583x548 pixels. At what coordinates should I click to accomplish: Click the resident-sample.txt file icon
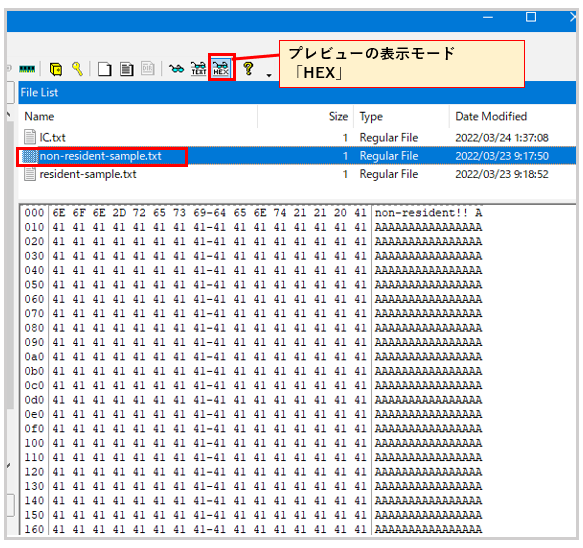[30, 174]
